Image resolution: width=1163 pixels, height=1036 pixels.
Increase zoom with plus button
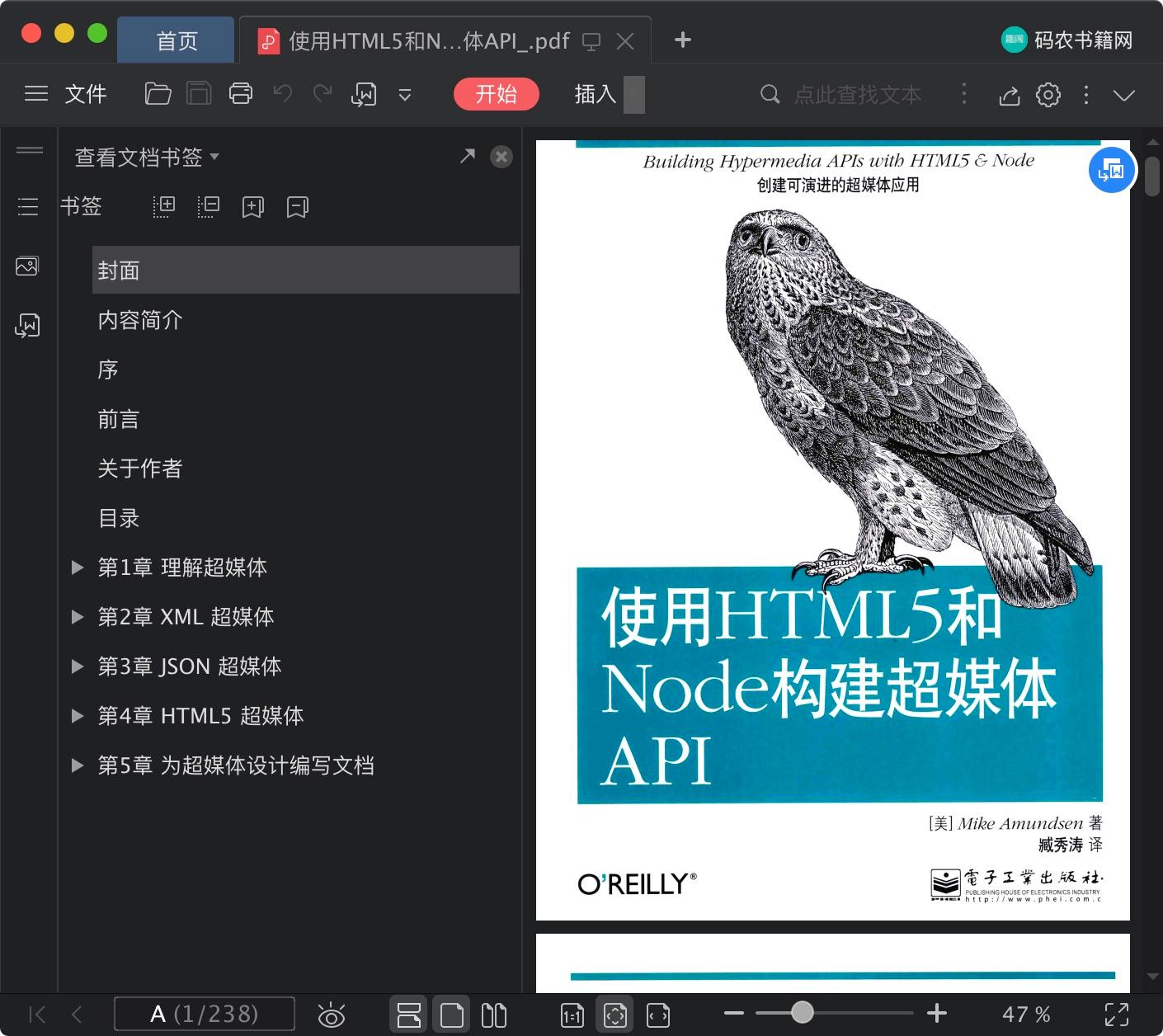click(x=937, y=1013)
